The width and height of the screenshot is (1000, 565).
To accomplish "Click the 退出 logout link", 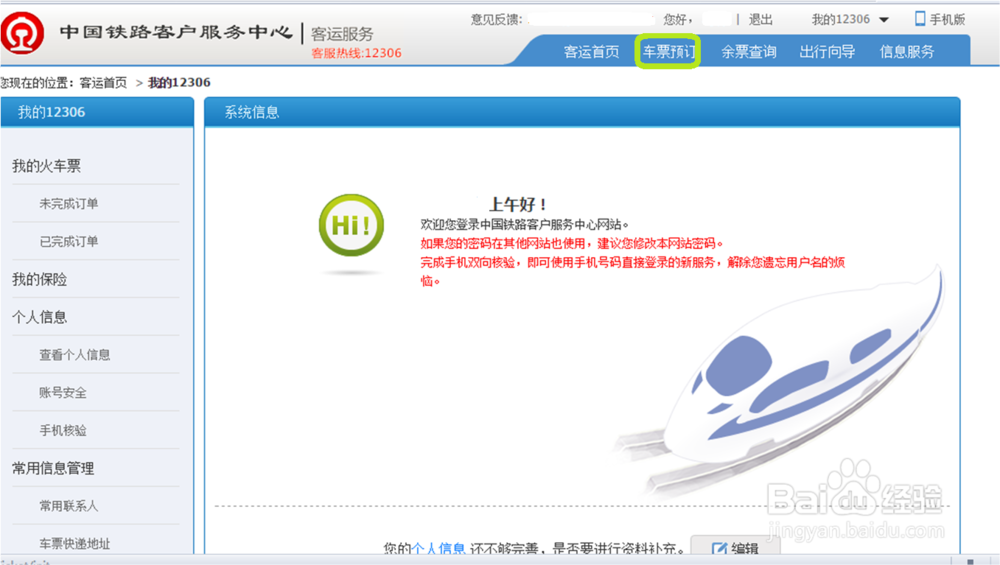I will click(760, 20).
